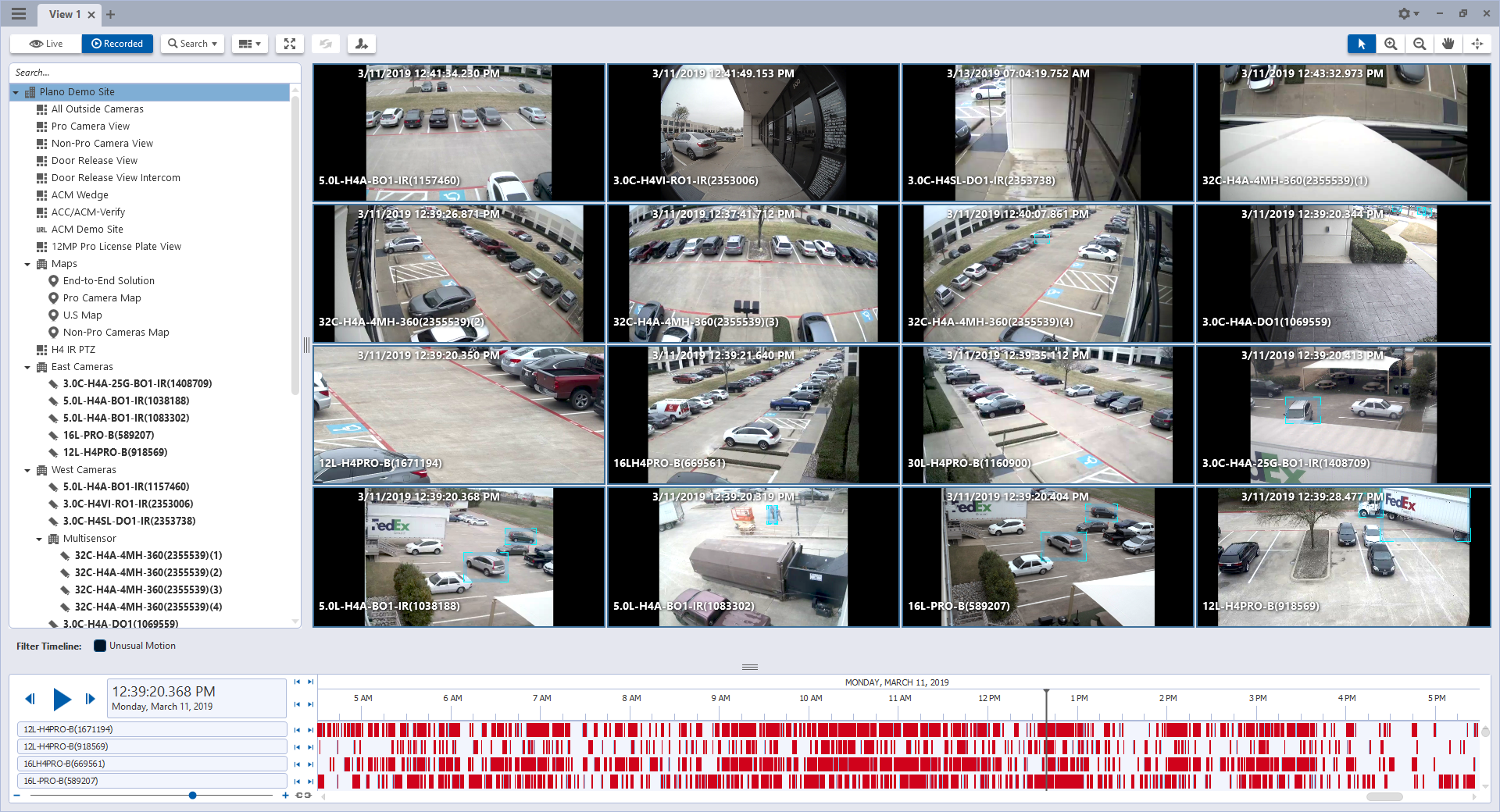Image resolution: width=1500 pixels, height=812 pixels.
Task: Open the view layout dropdown
Action: [x=249, y=44]
